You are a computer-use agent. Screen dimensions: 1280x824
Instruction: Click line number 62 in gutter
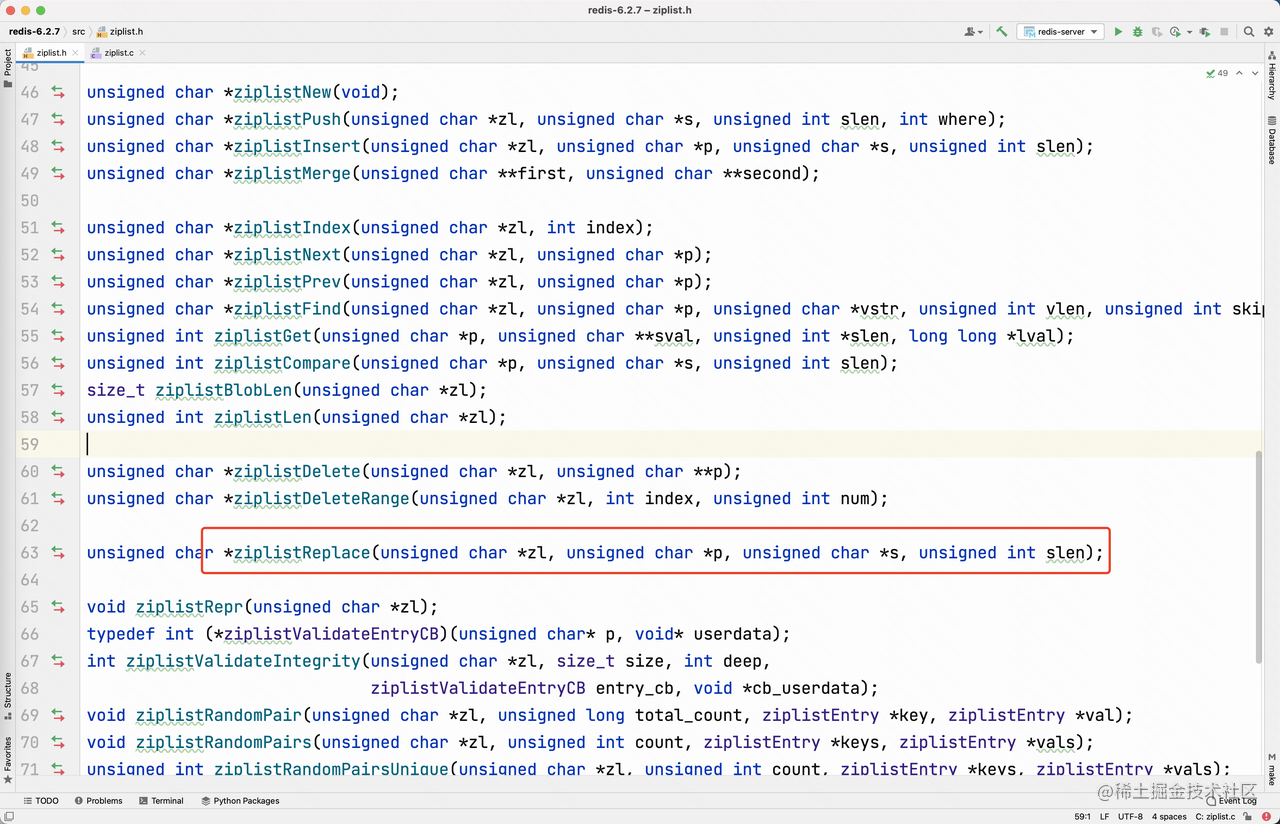coord(29,525)
